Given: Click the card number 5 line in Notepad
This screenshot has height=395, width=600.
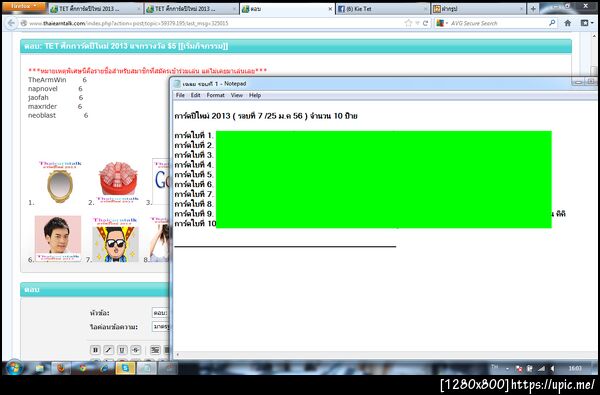Looking at the screenshot, I should [x=194, y=175].
